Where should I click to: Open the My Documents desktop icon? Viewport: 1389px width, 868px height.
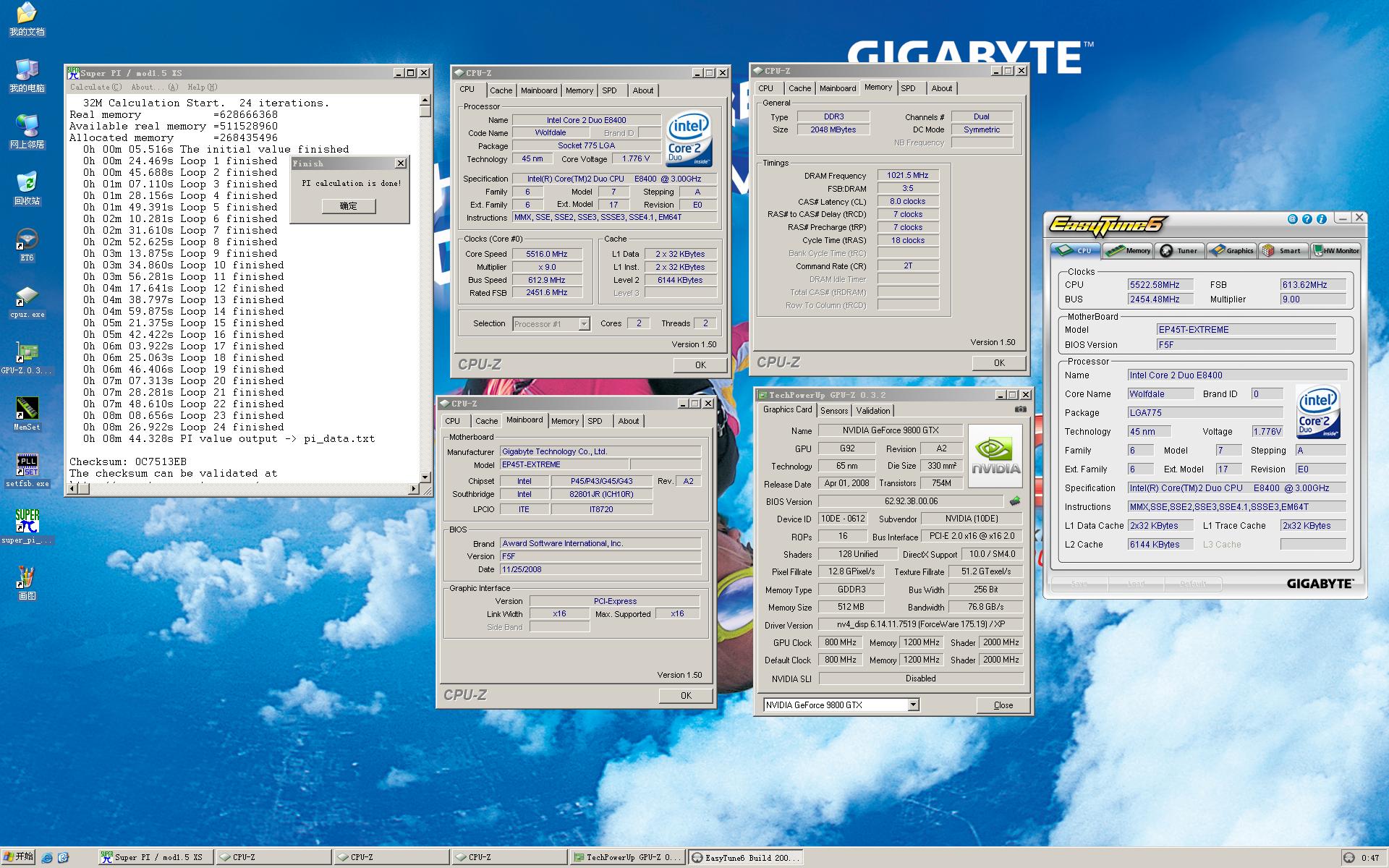(x=27, y=19)
